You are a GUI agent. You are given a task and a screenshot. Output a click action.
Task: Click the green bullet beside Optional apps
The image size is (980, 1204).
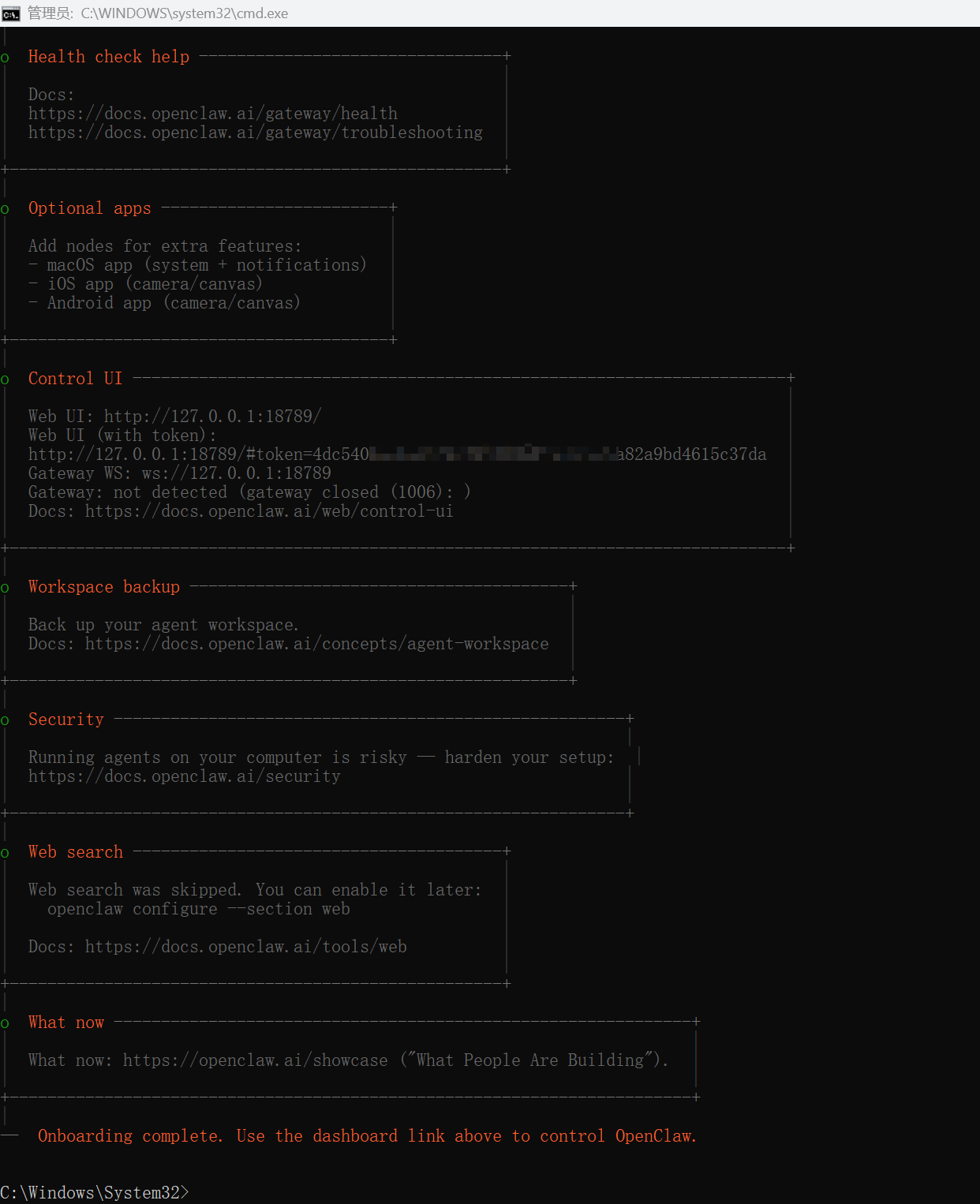[x=5, y=210]
